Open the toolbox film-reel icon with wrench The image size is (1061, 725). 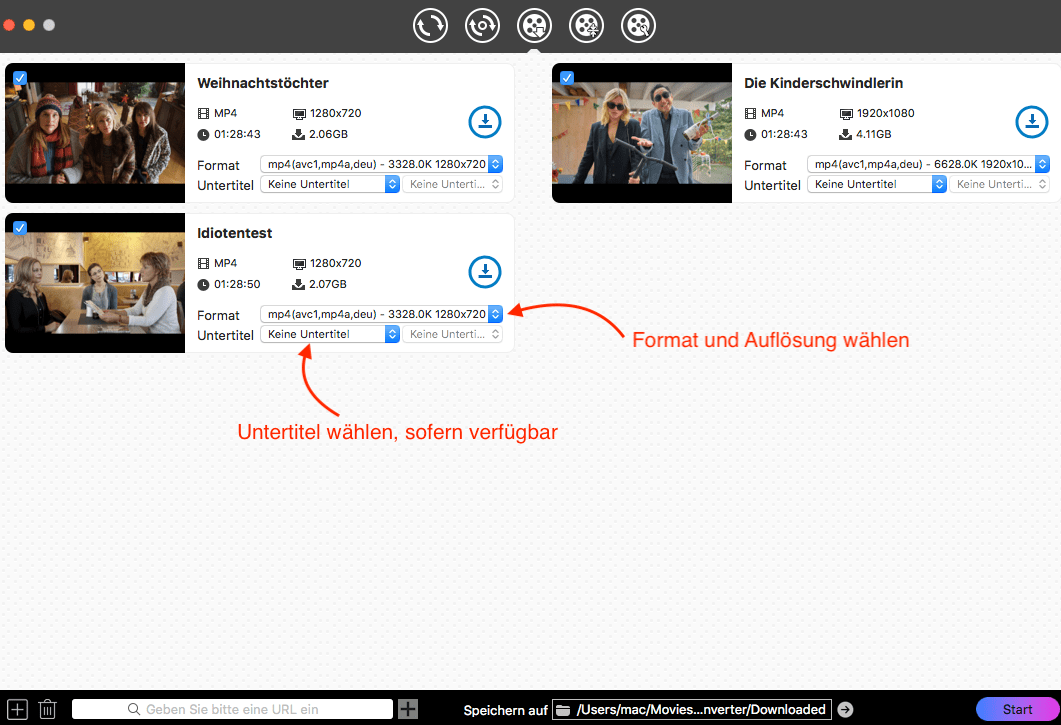(638, 25)
